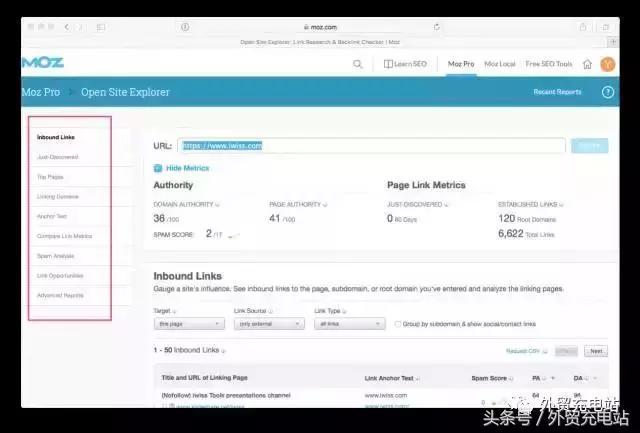
Task: Go to home via house icon
Action: pos(587,64)
